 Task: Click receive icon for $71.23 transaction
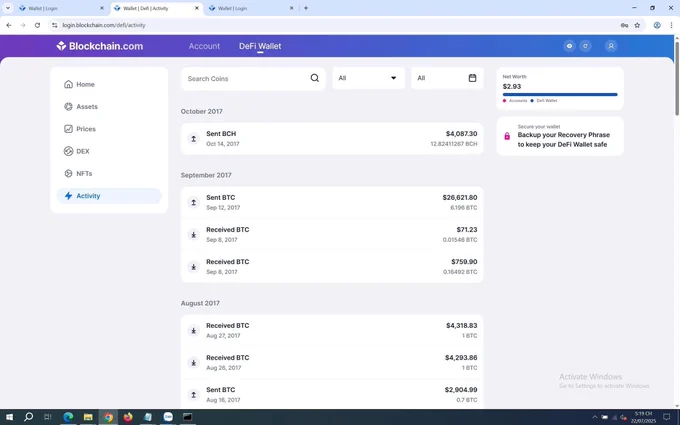click(x=193, y=235)
